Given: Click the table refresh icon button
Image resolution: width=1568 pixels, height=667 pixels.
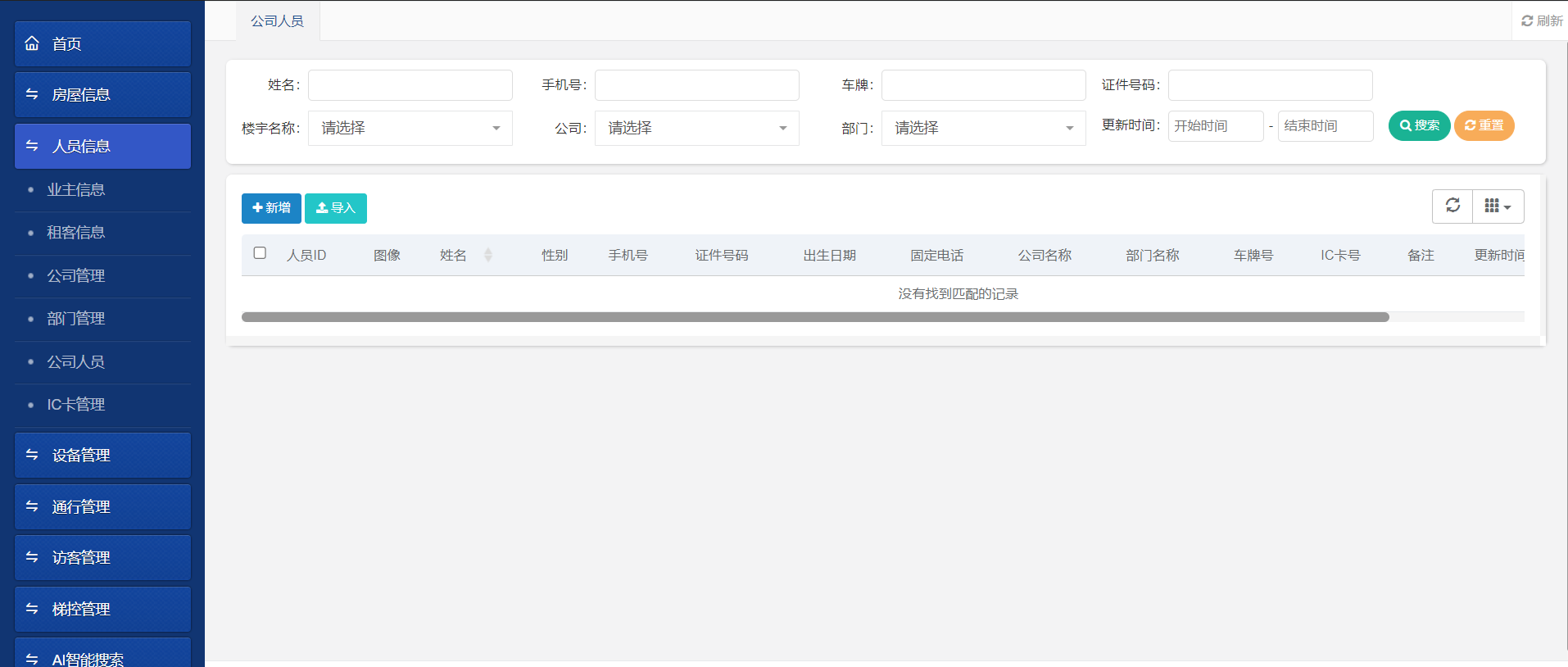Looking at the screenshot, I should [1452, 206].
